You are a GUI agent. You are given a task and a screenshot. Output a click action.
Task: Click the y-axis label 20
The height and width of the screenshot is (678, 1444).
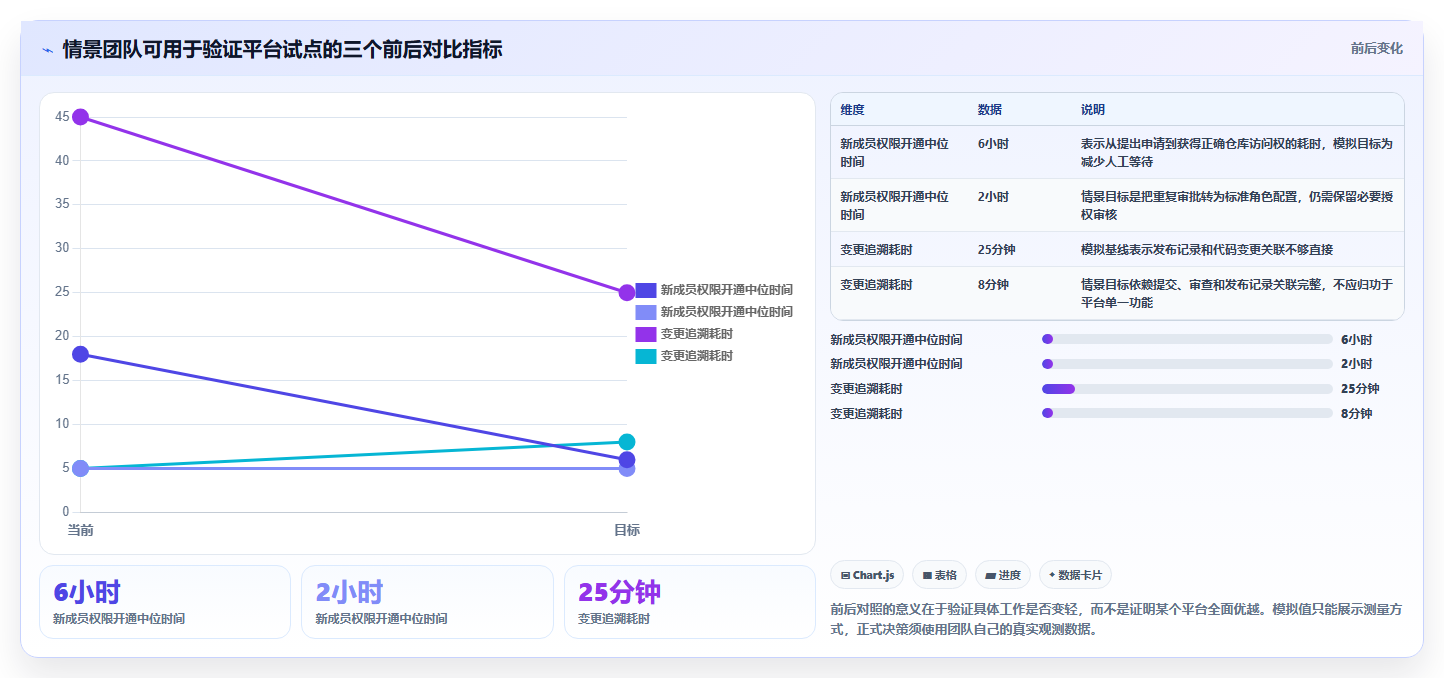pyautogui.click(x=62, y=336)
